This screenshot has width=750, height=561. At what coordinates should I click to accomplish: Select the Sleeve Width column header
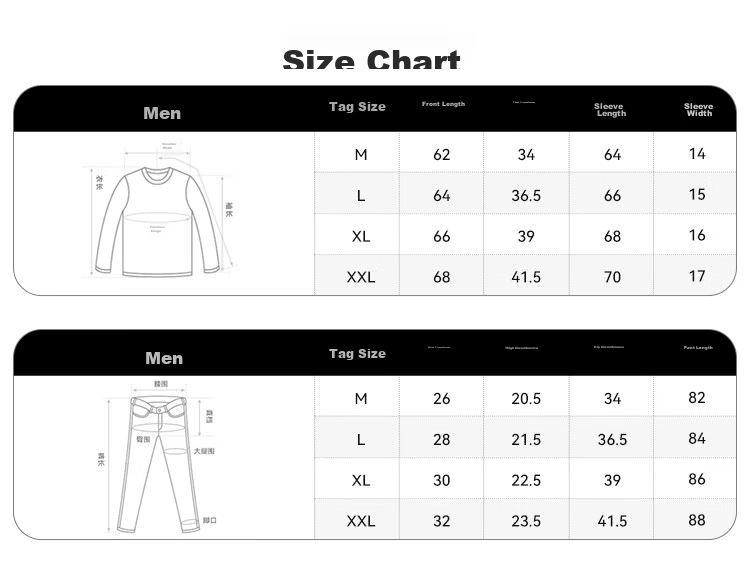pos(698,110)
